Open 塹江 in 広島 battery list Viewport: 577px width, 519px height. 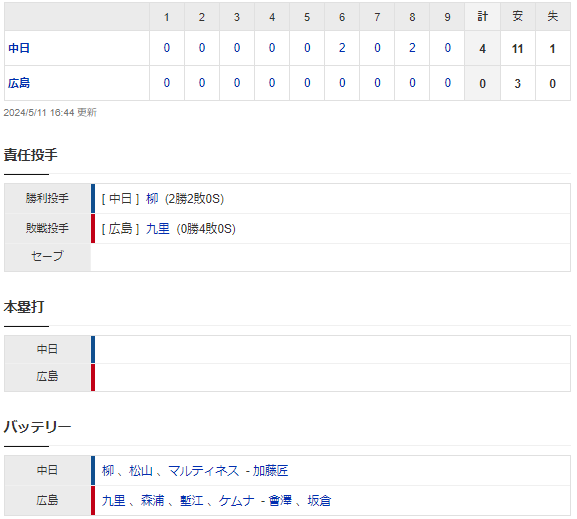[191, 500]
